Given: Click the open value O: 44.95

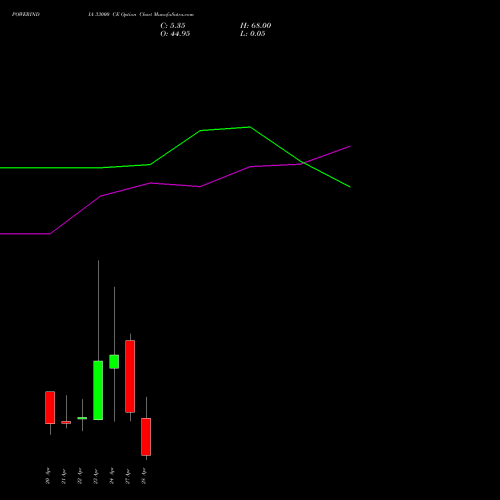Looking at the screenshot, I should pos(175,34).
